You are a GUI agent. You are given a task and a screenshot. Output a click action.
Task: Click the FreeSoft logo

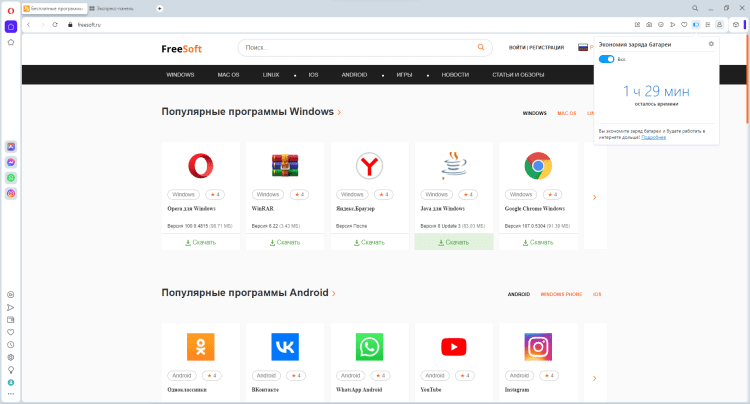point(182,49)
